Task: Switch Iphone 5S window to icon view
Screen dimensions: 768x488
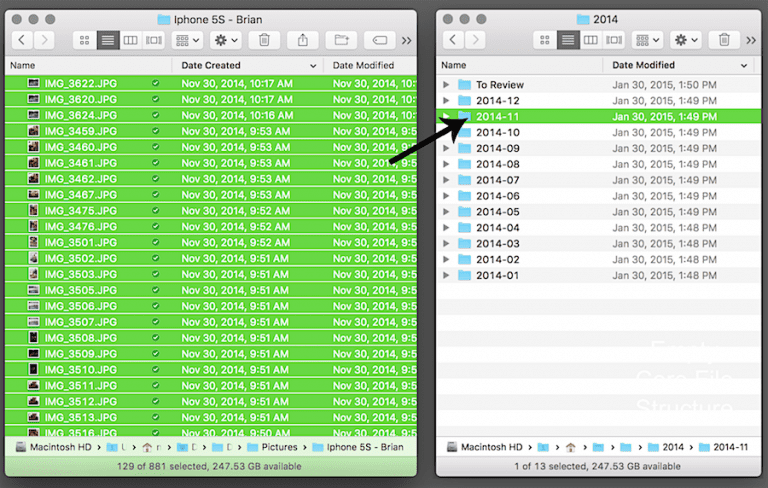Action: [x=84, y=40]
